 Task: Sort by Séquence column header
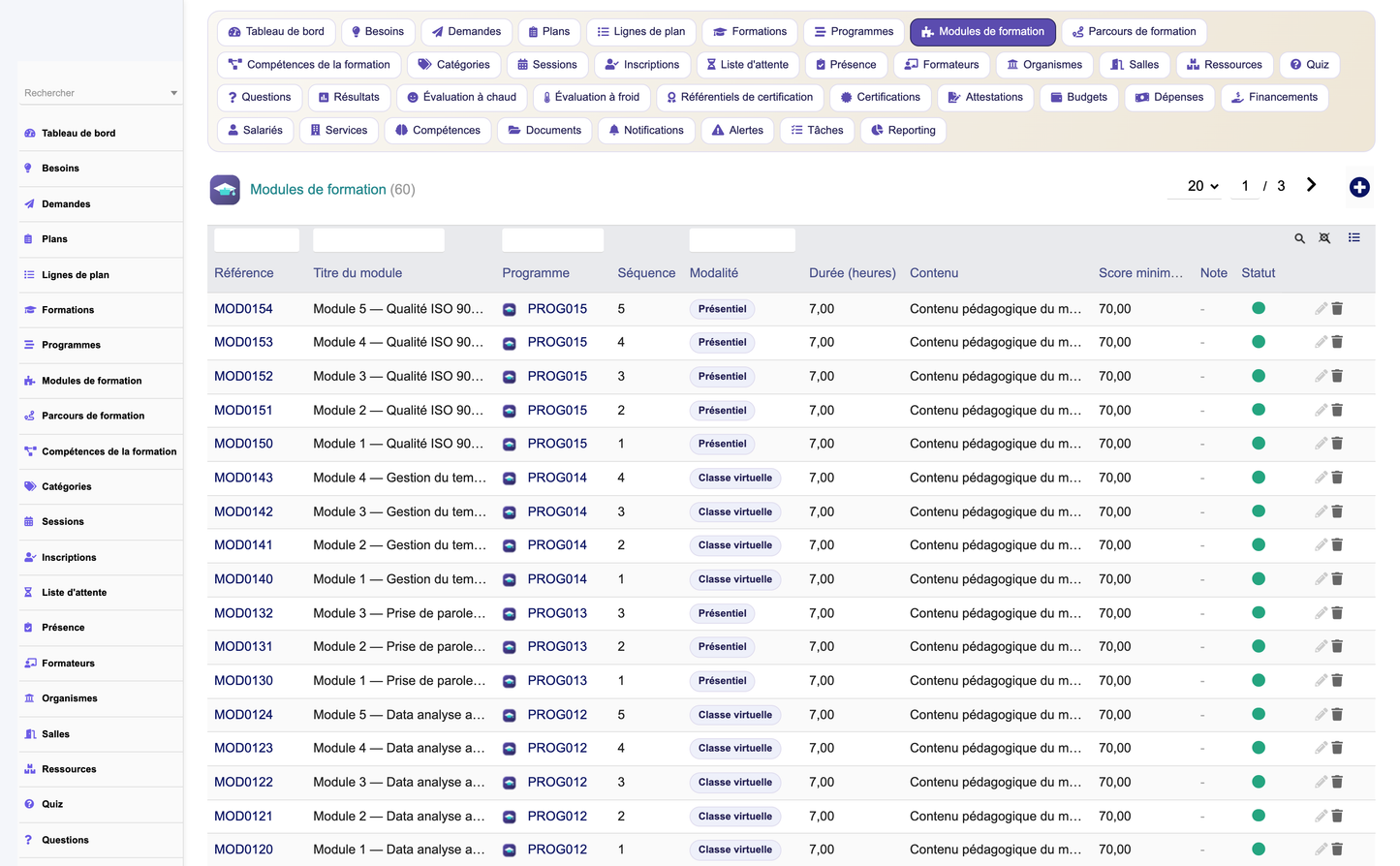click(x=646, y=273)
